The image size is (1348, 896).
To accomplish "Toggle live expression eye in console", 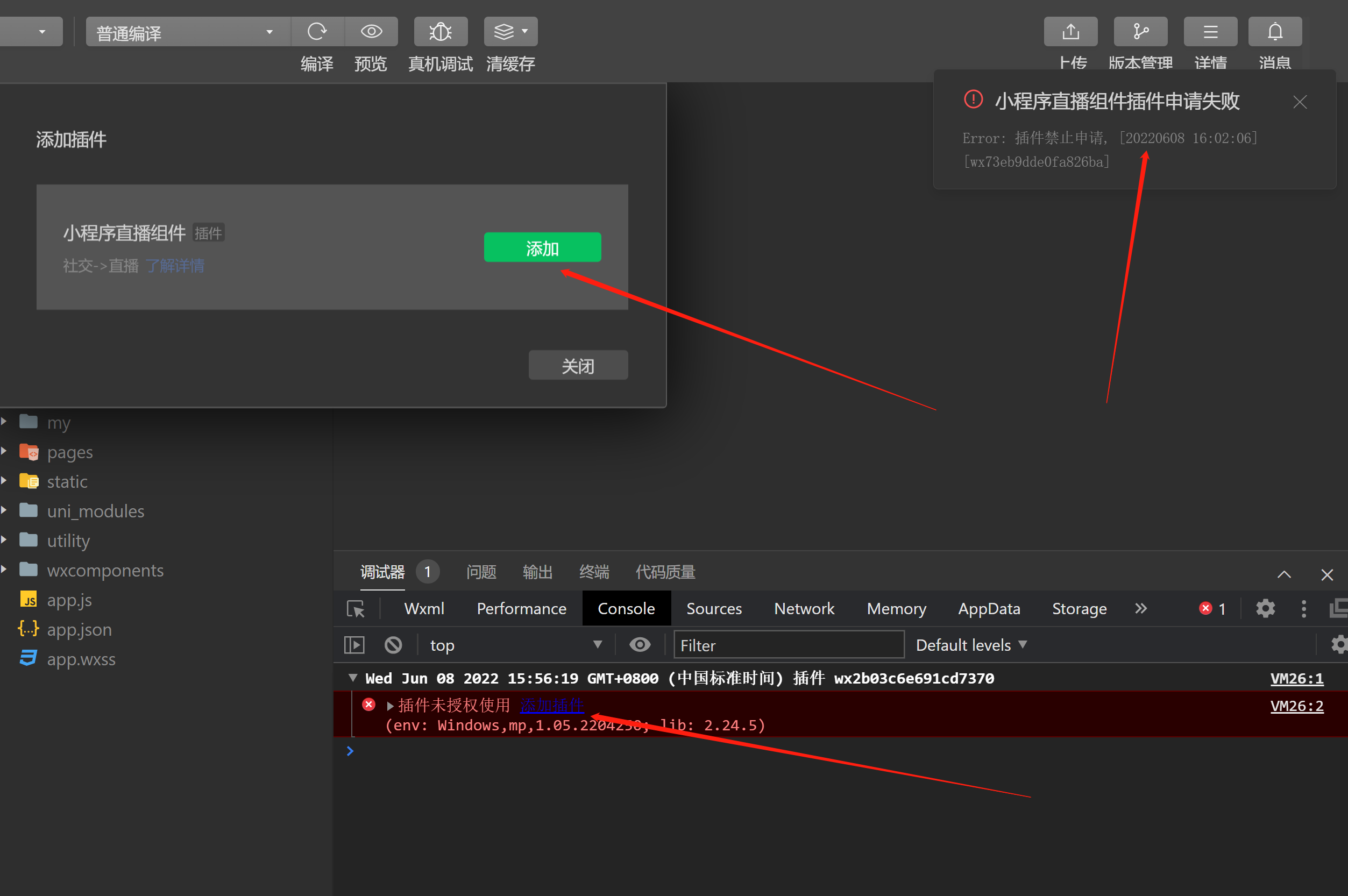I will pyautogui.click(x=640, y=645).
